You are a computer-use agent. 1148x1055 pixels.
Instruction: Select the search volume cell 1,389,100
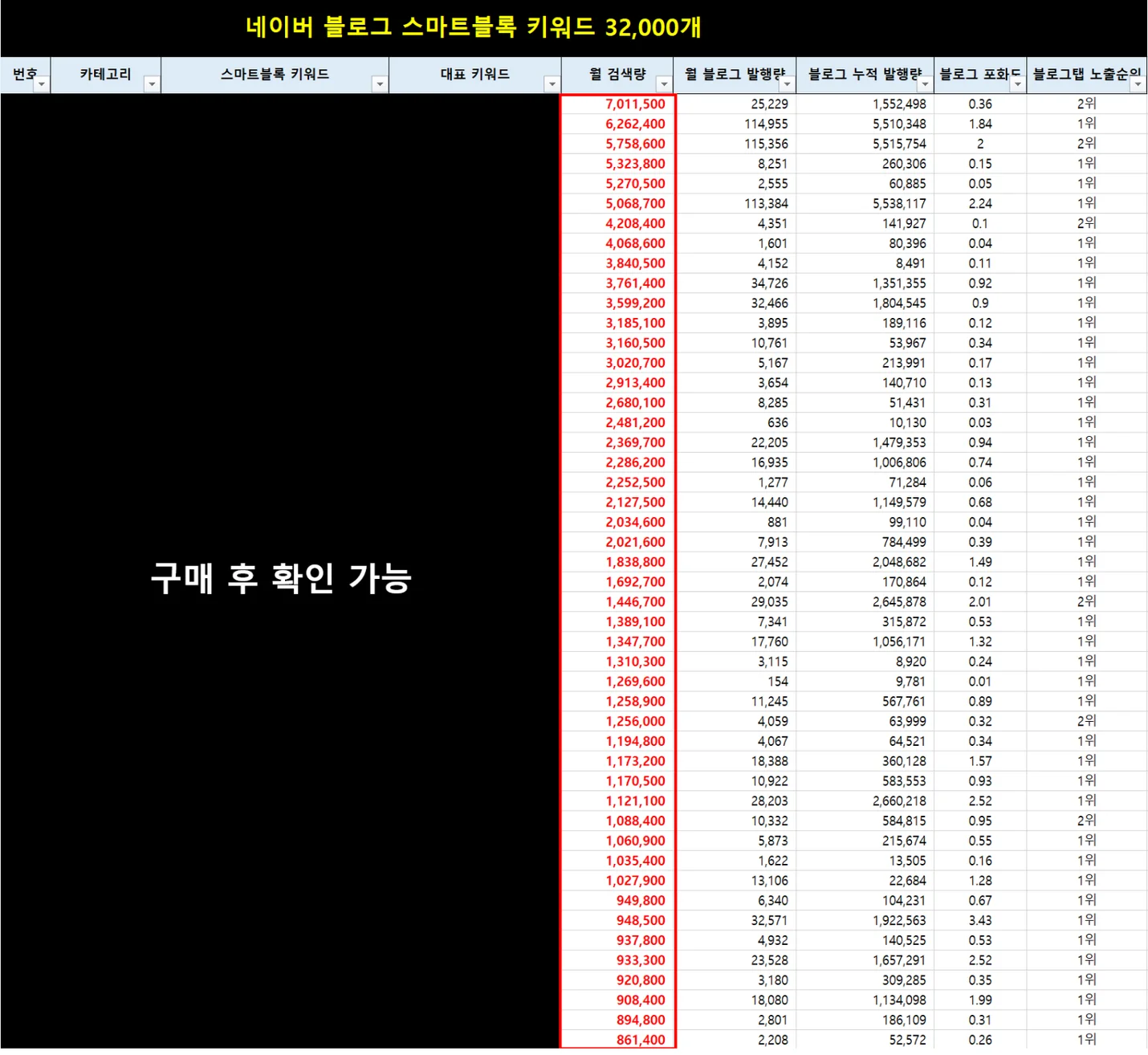point(617,621)
